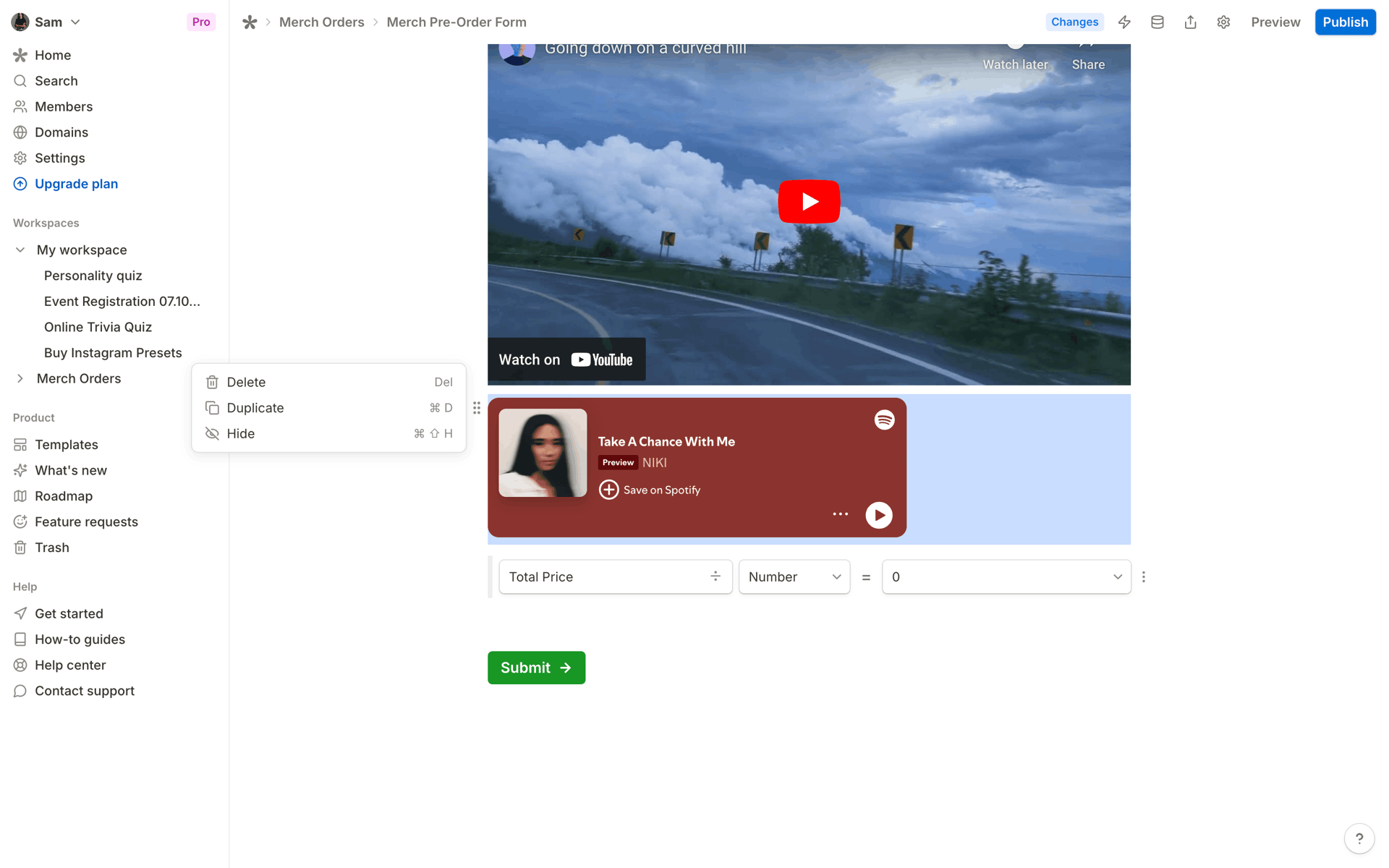Open the Sam account dropdown
Viewport: 1389px width, 868px height.
(x=46, y=22)
